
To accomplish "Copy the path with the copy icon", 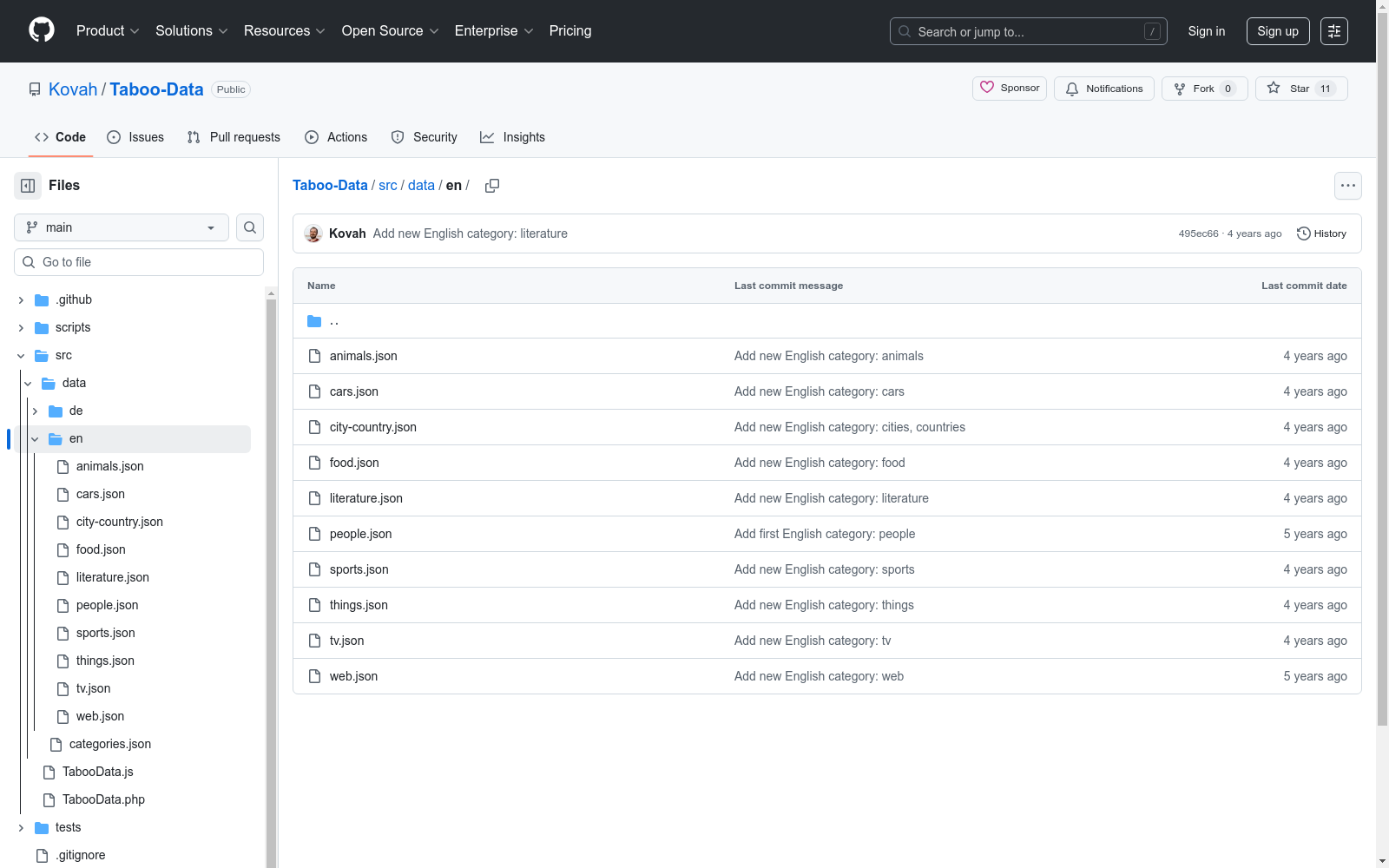I will pyautogui.click(x=492, y=186).
